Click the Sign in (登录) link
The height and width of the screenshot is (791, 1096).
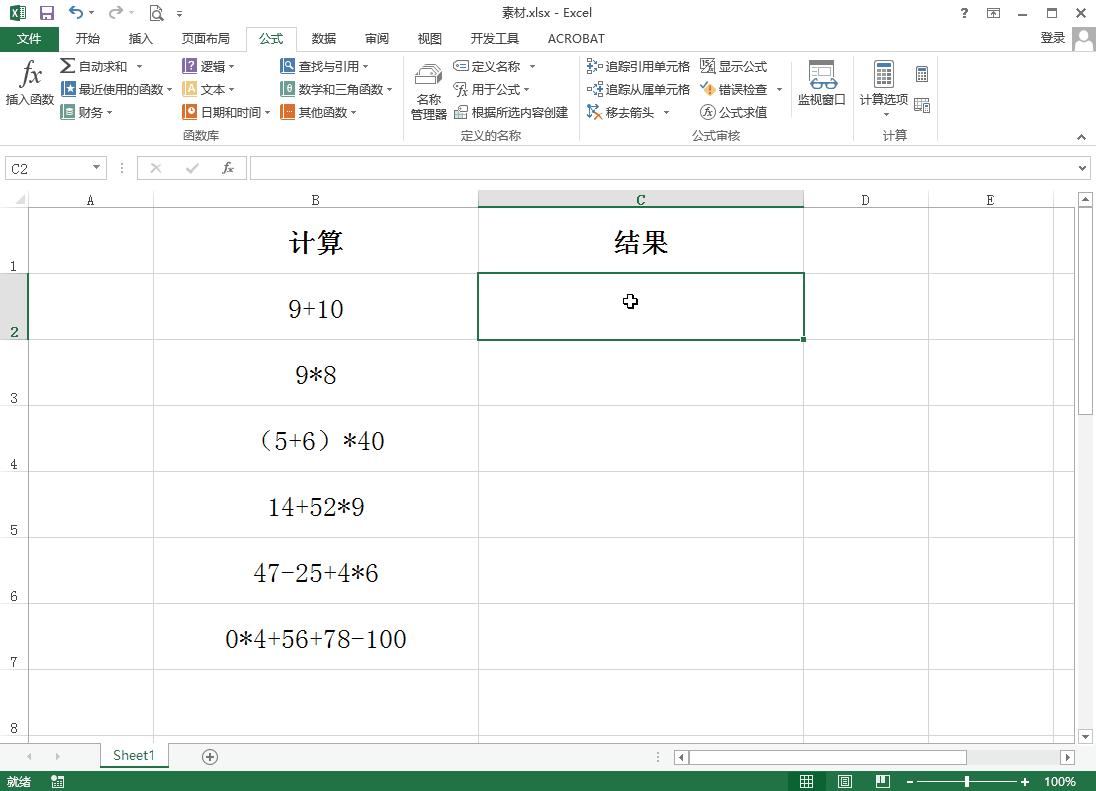coord(1053,38)
